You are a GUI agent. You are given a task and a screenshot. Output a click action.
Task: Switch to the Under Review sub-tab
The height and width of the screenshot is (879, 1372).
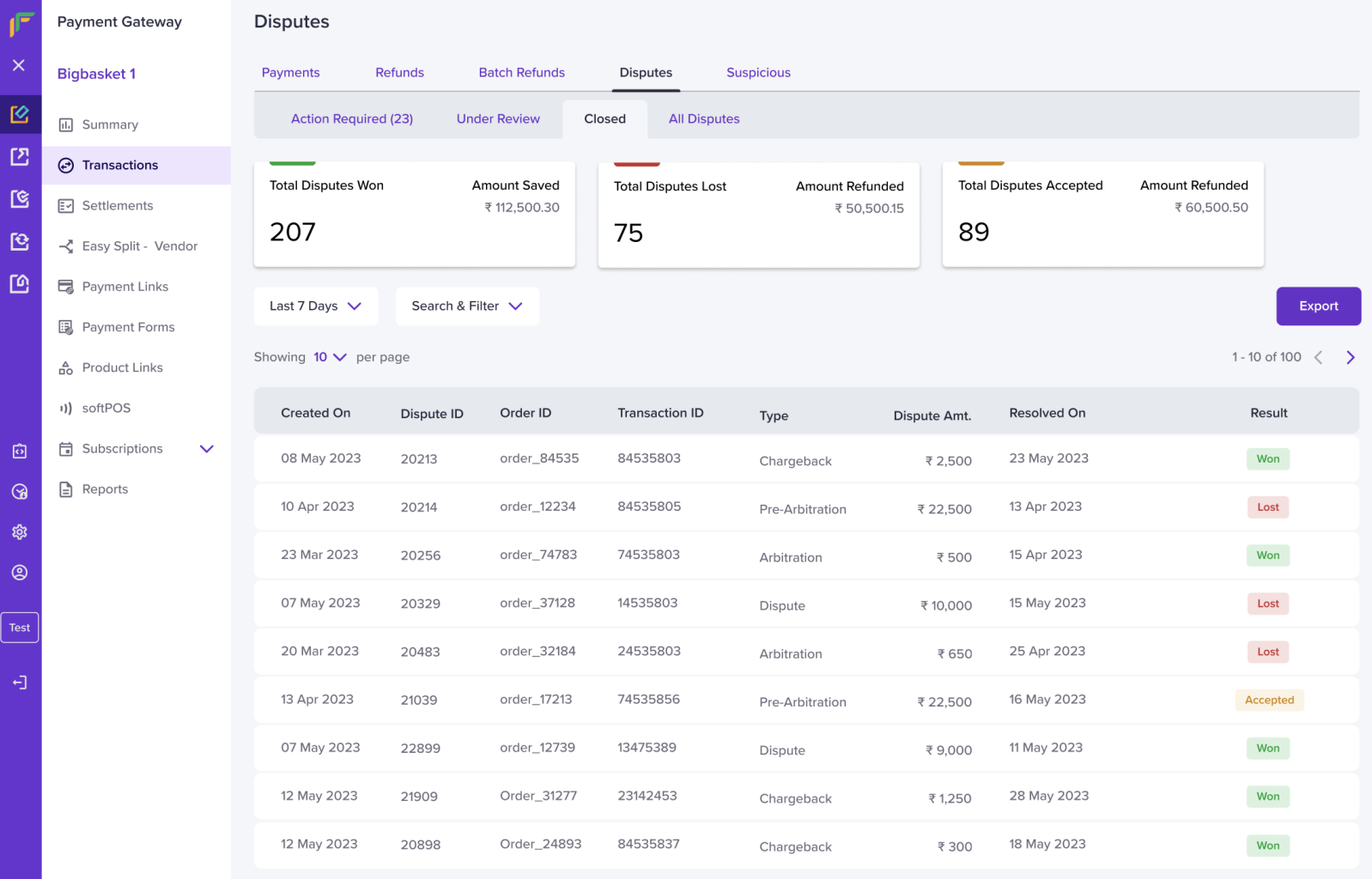tap(498, 119)
